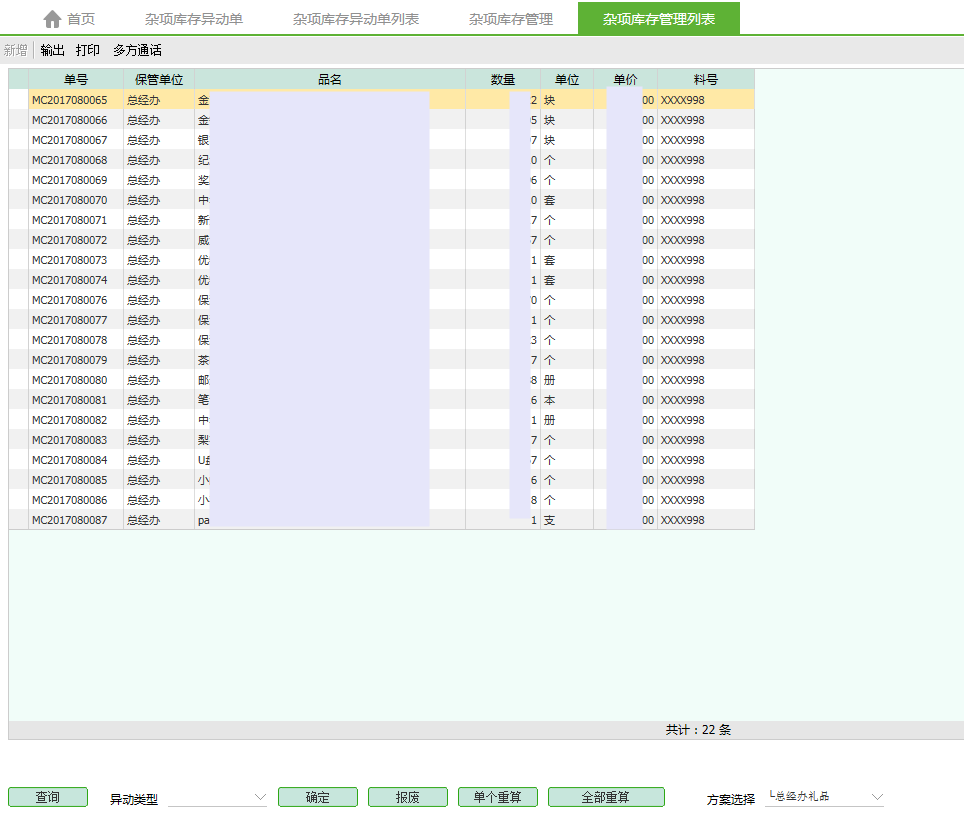The image size is (964, 832).
Task: Select row MC2017080070
Action: [x=69, y=200]
